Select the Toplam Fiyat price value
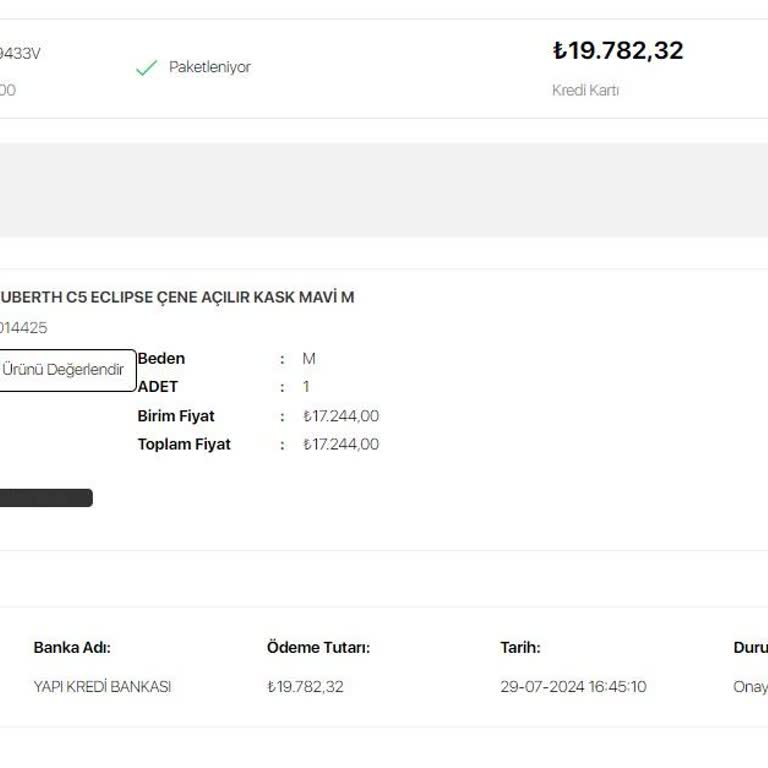Viewport: 768px width, 768px height. coord(341,444)
